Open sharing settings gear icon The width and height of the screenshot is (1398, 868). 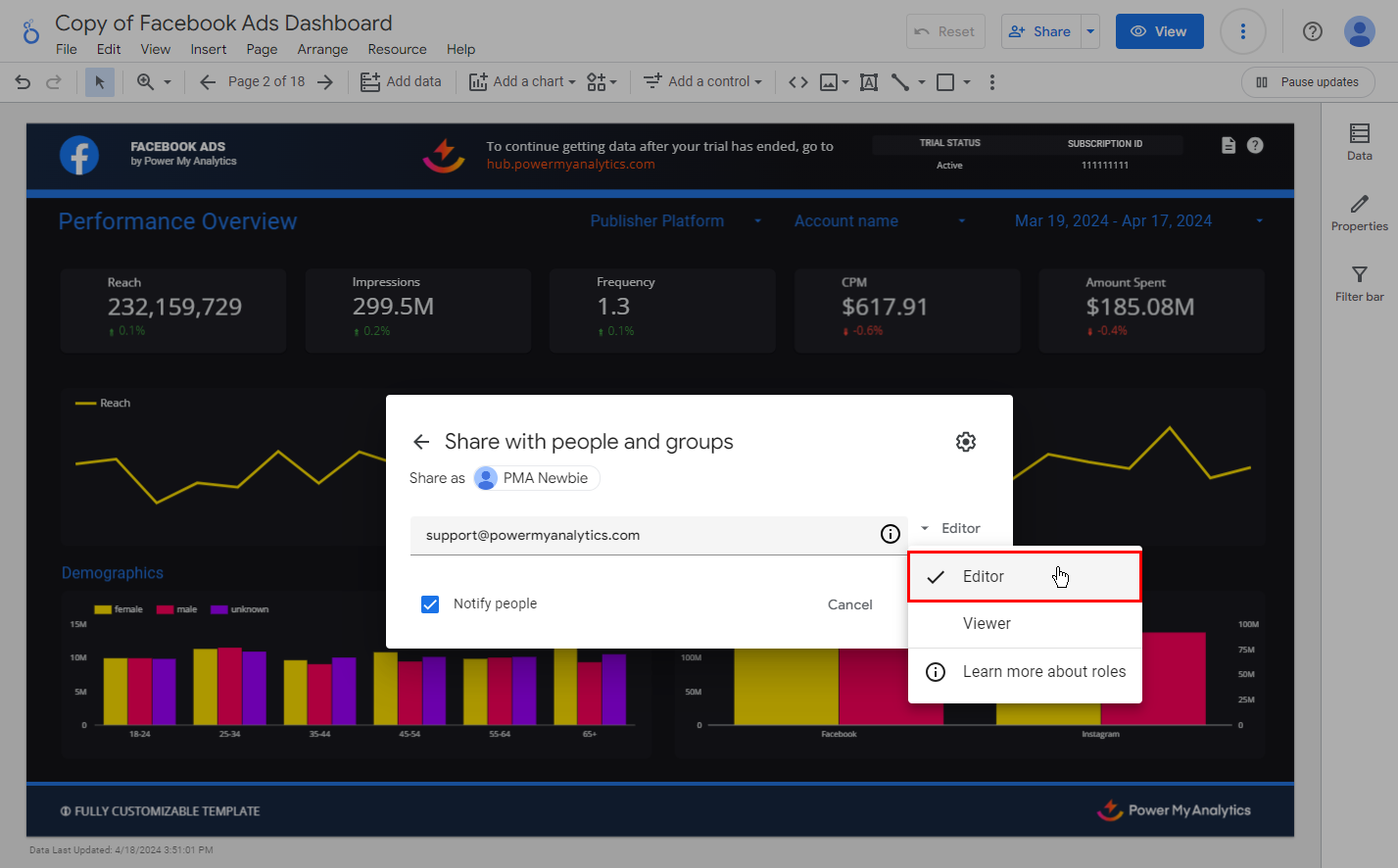pos(965,442)
